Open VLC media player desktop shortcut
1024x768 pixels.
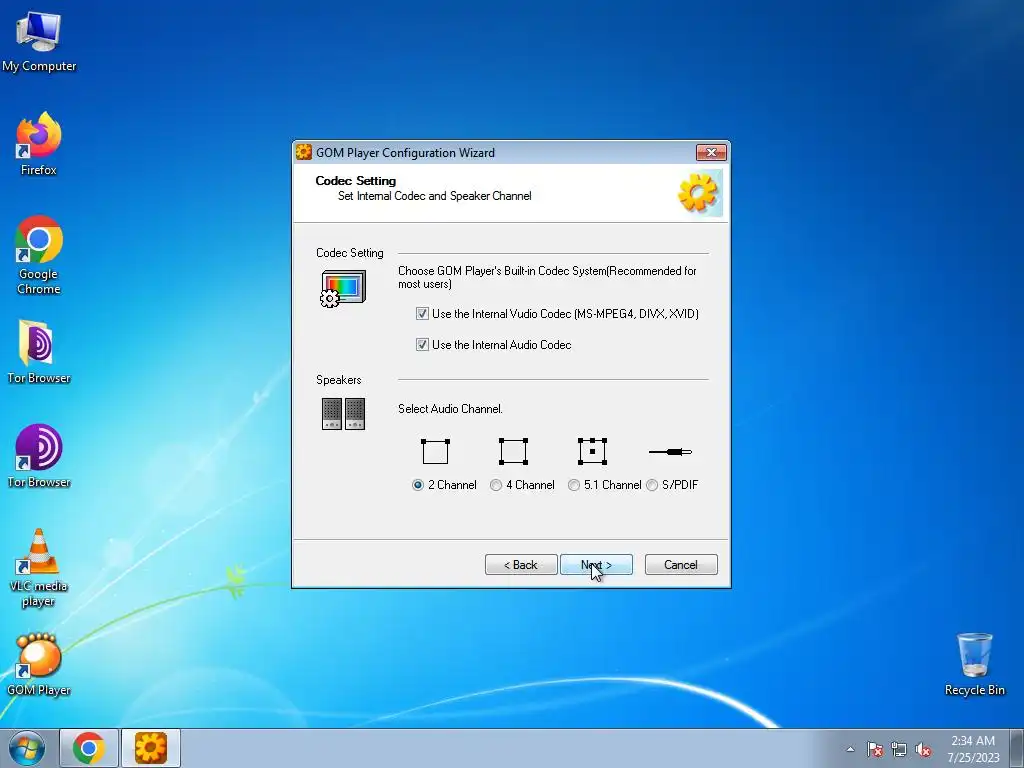tap(39, 568)
